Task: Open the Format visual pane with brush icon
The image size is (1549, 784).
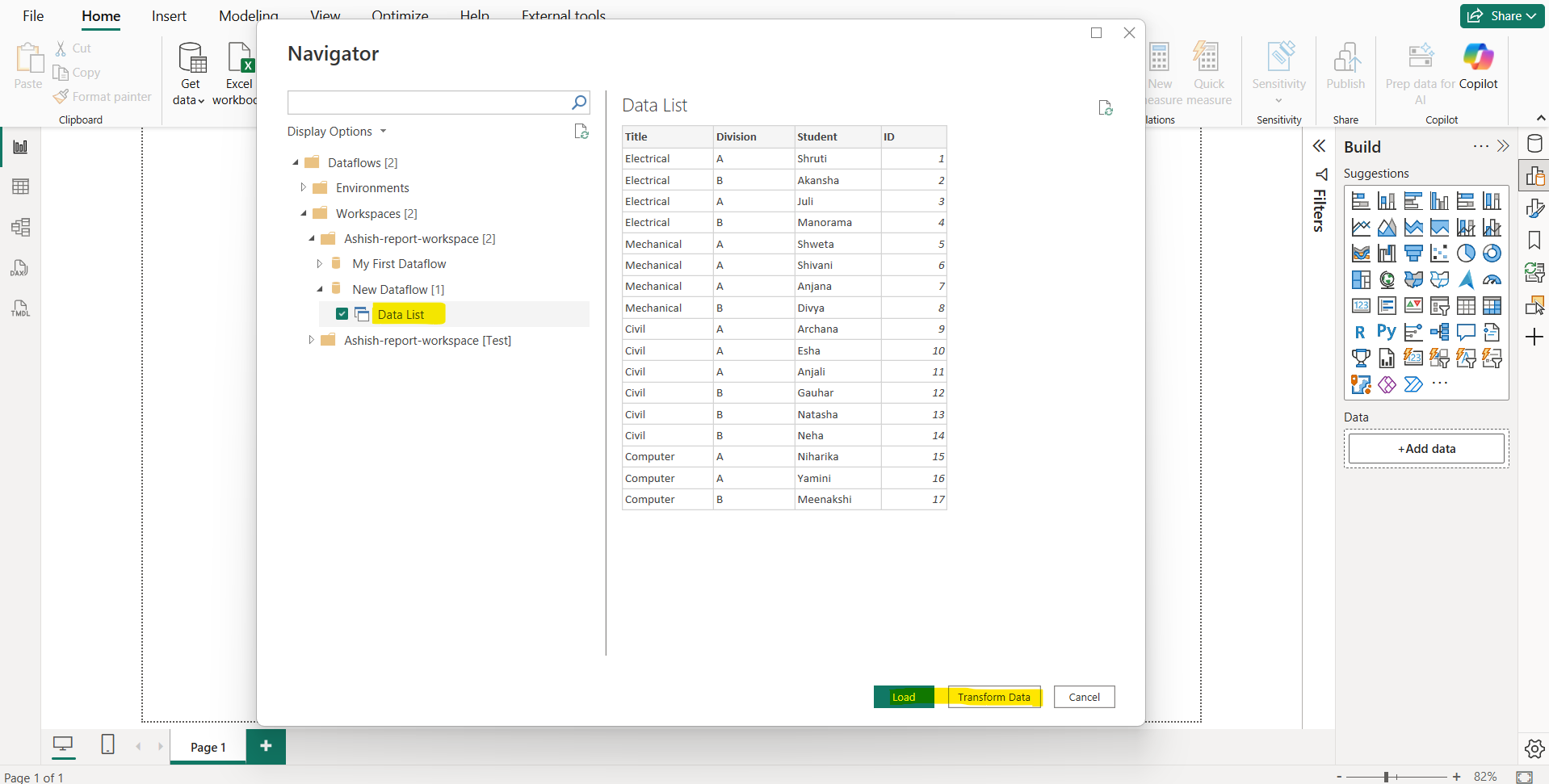Action: click(x=1536, y=208)
